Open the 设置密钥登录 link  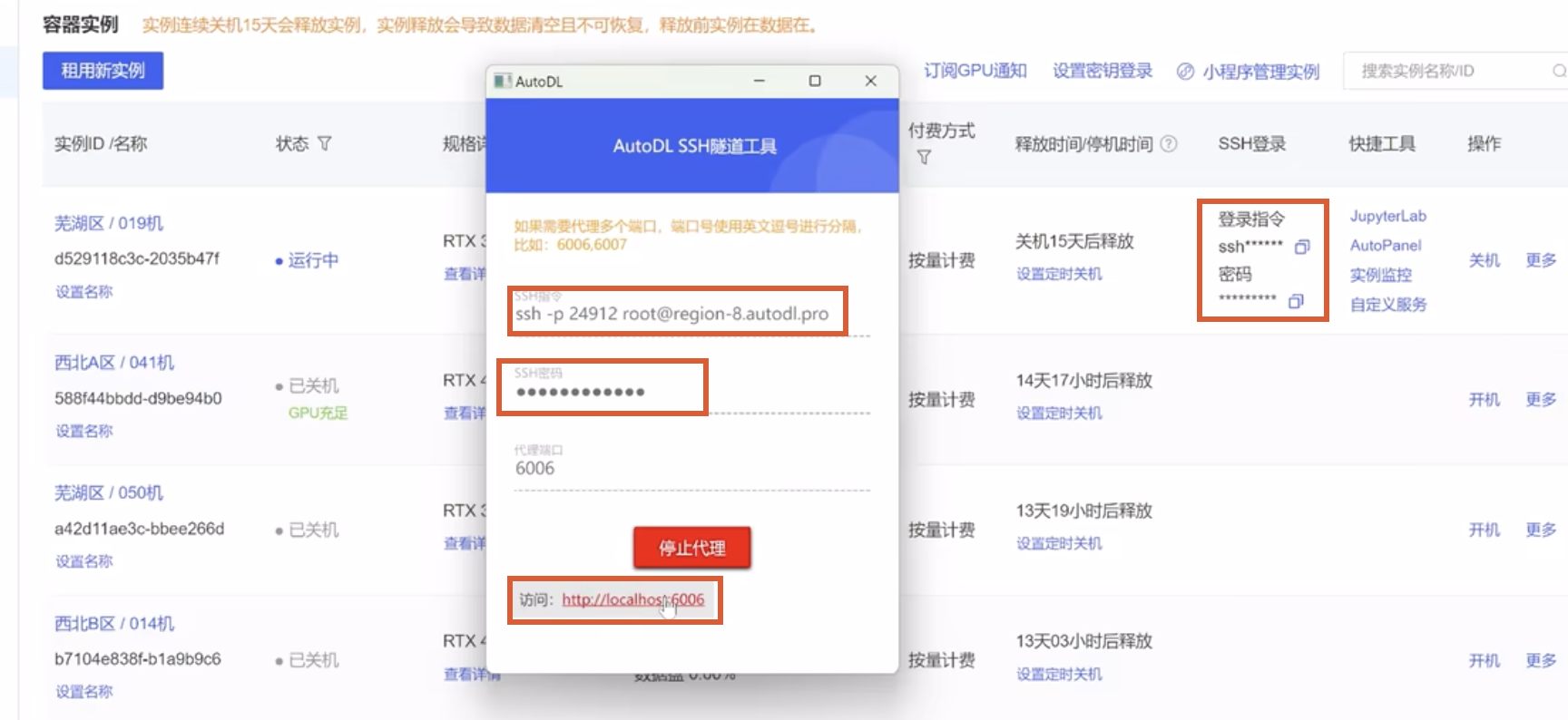tap(1102, 71)
